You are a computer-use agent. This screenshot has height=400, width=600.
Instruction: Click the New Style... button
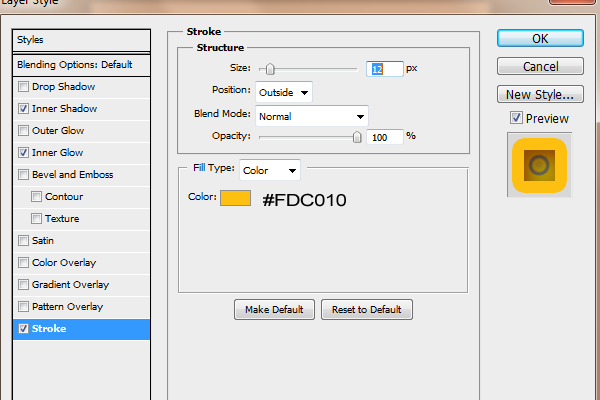540,95
